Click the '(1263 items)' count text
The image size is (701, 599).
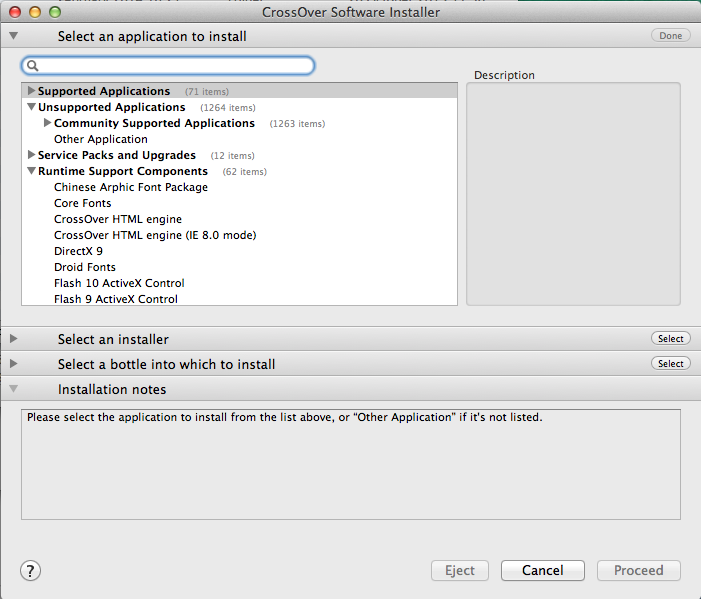point(297,124)
